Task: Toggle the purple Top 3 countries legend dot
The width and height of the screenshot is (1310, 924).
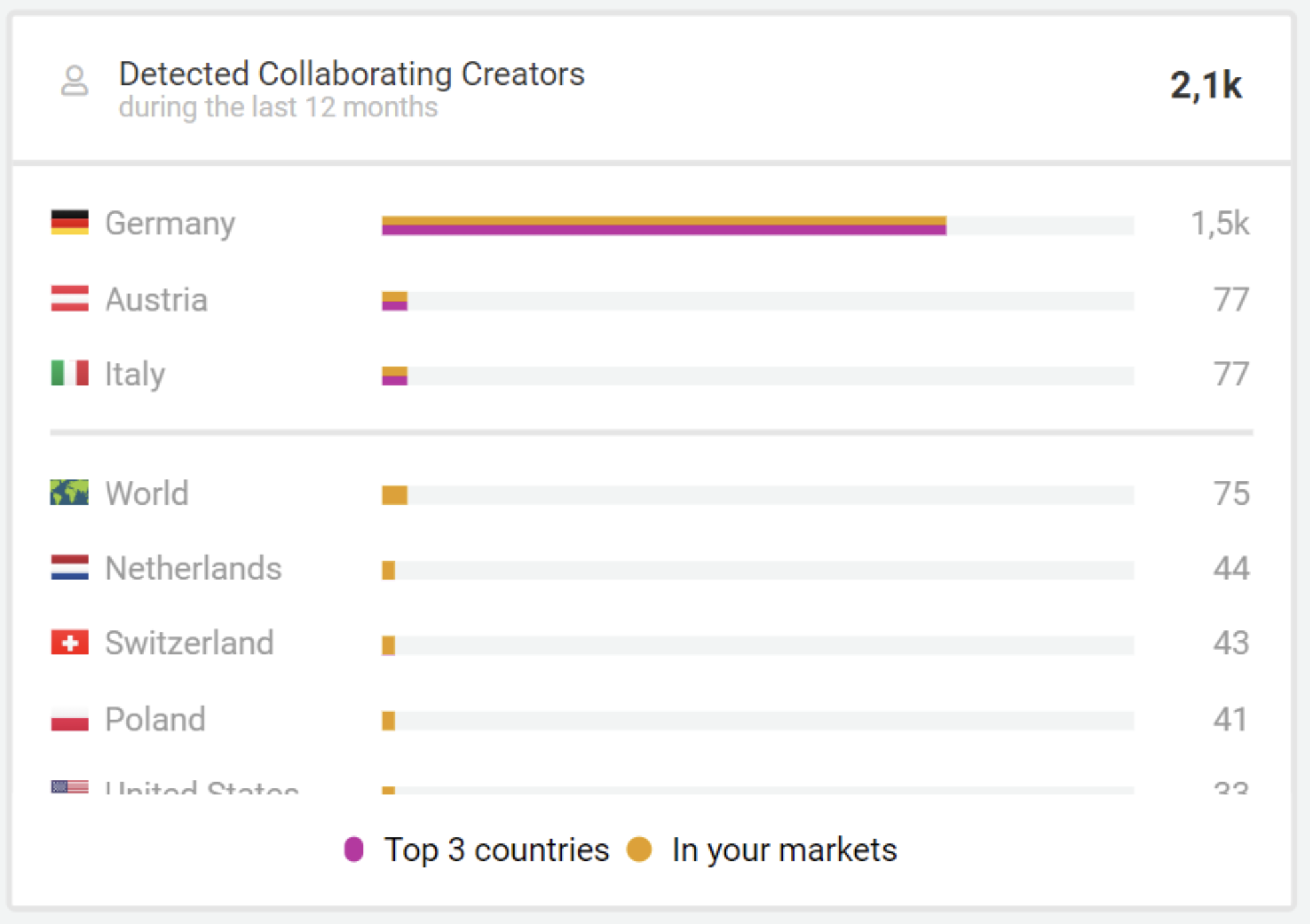Action: [x=354, y=849]
